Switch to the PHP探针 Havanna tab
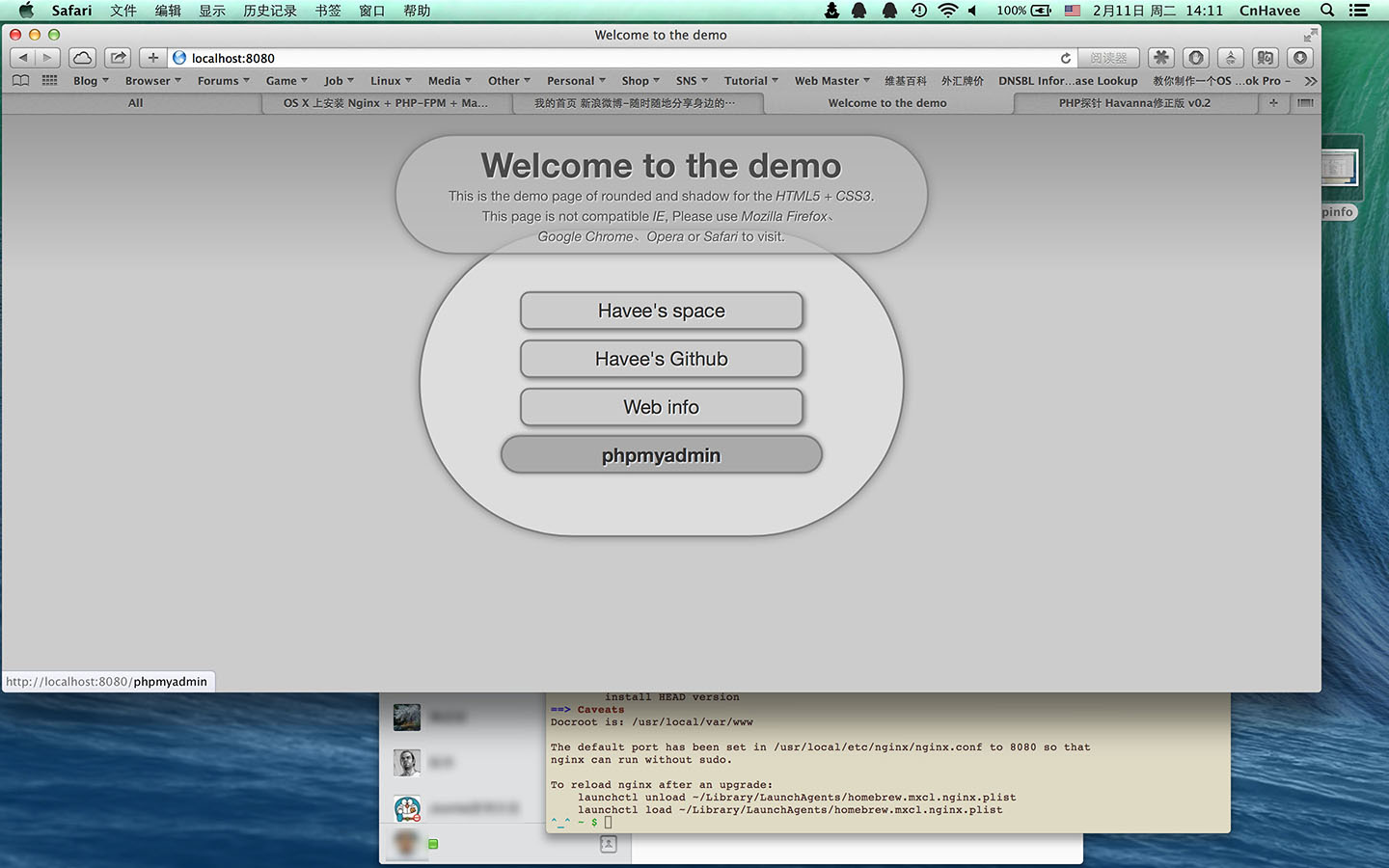 [1134, 103]
